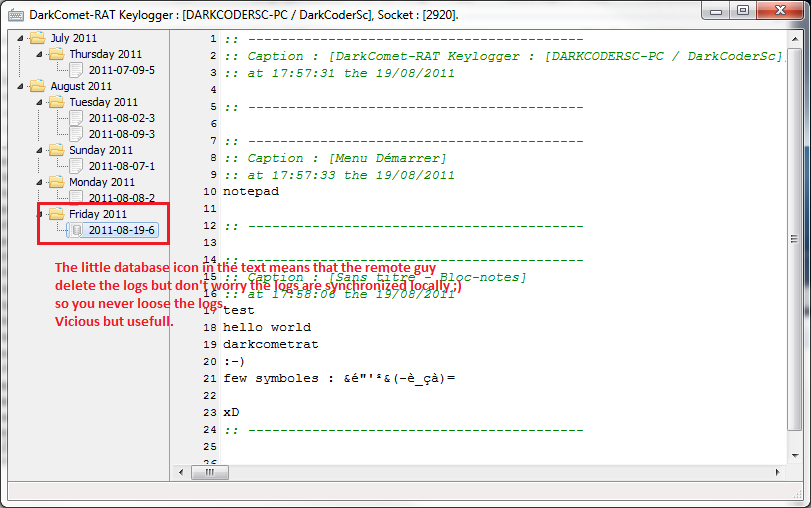This screenshot has height=508, width=811.
Task: Click the keyboard icon in the title bar
Action: 15,14
